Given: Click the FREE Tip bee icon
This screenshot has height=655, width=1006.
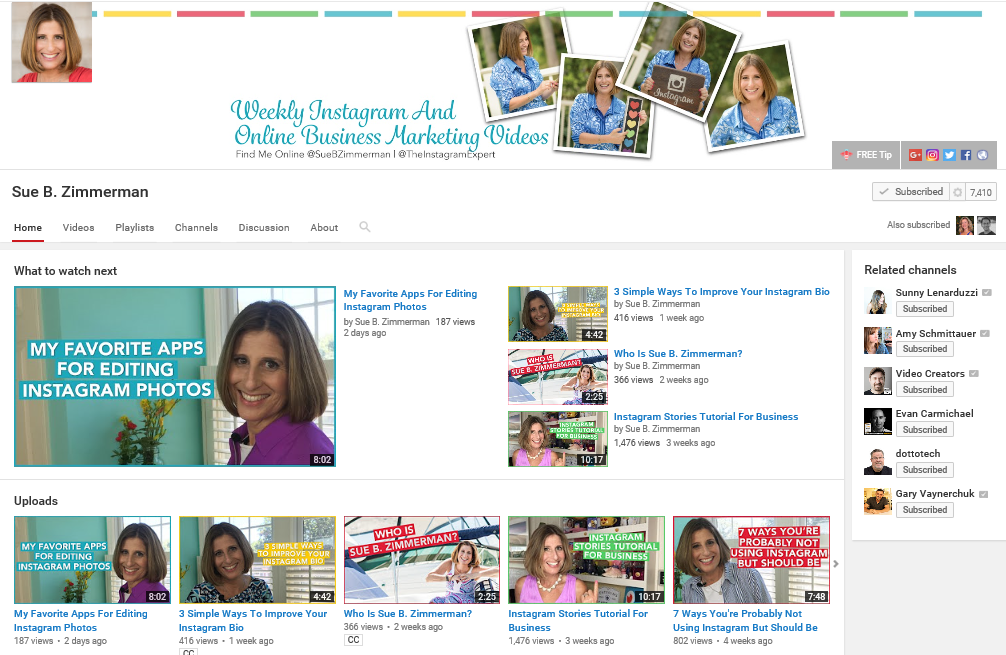Looking at the screenshot, I should [847, 155].
